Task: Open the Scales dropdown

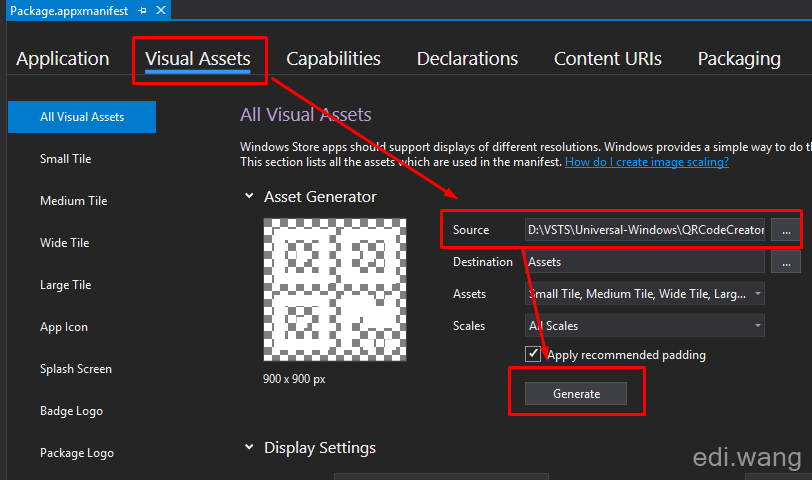Action: 645,326
